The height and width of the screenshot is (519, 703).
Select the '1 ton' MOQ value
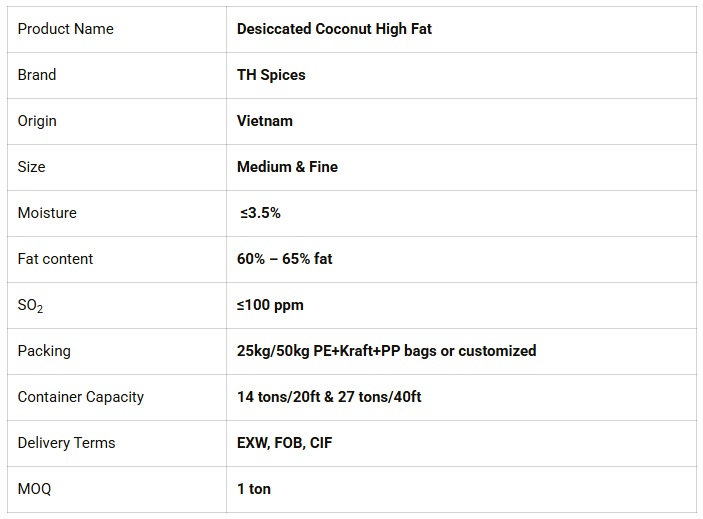[x=254, y=489]
